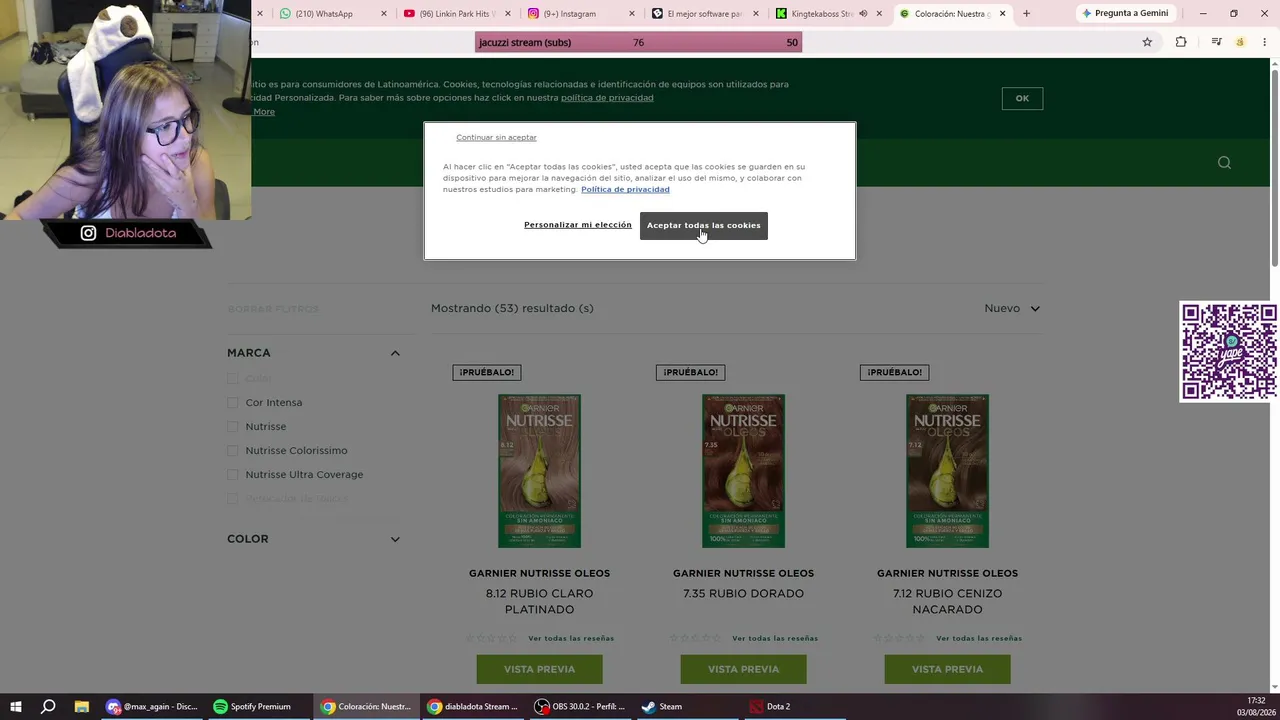The height and width of the screenshot is (720, 1280).
Task: Click ¡PRUÉBALO! badge on 7.35 Rubio Dorado
Action: (x=691, y=372)
